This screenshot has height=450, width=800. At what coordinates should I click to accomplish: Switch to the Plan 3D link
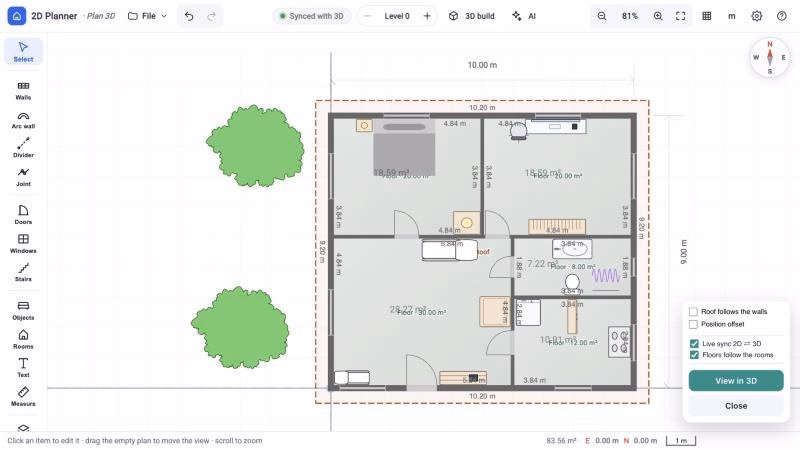click(x=101, y=16)
